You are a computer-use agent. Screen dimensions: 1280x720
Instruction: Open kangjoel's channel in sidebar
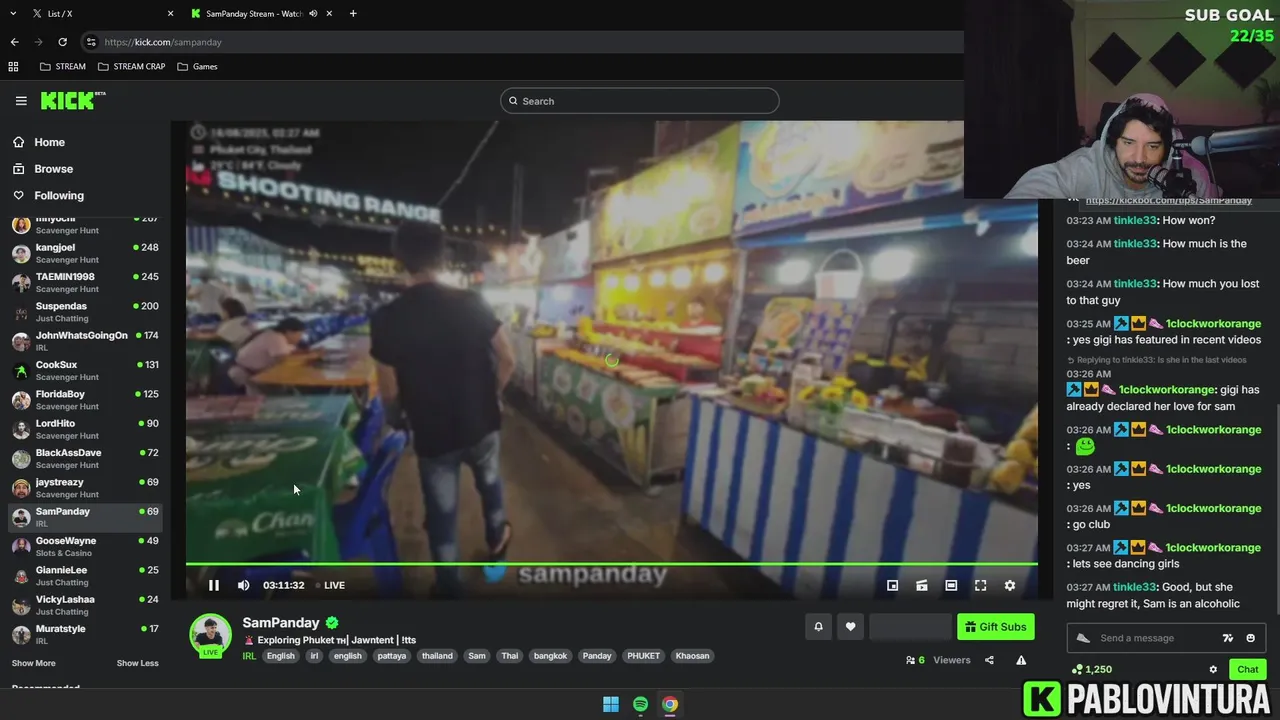[x=85, y=253]
